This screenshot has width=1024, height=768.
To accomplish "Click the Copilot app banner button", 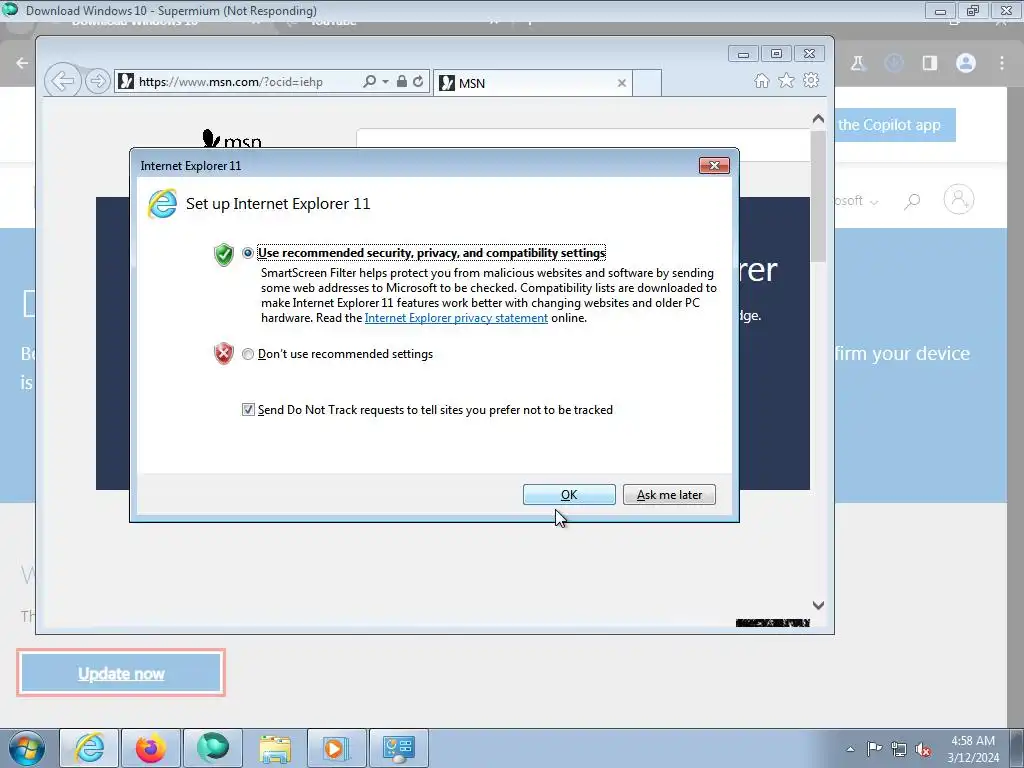I will point(895,125).
